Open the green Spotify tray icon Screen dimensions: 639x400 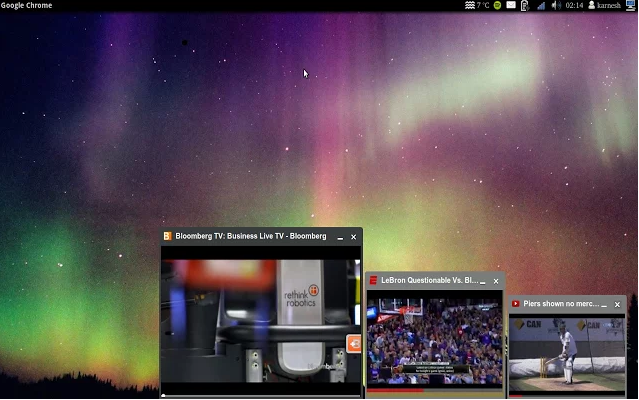coord(497,5)
